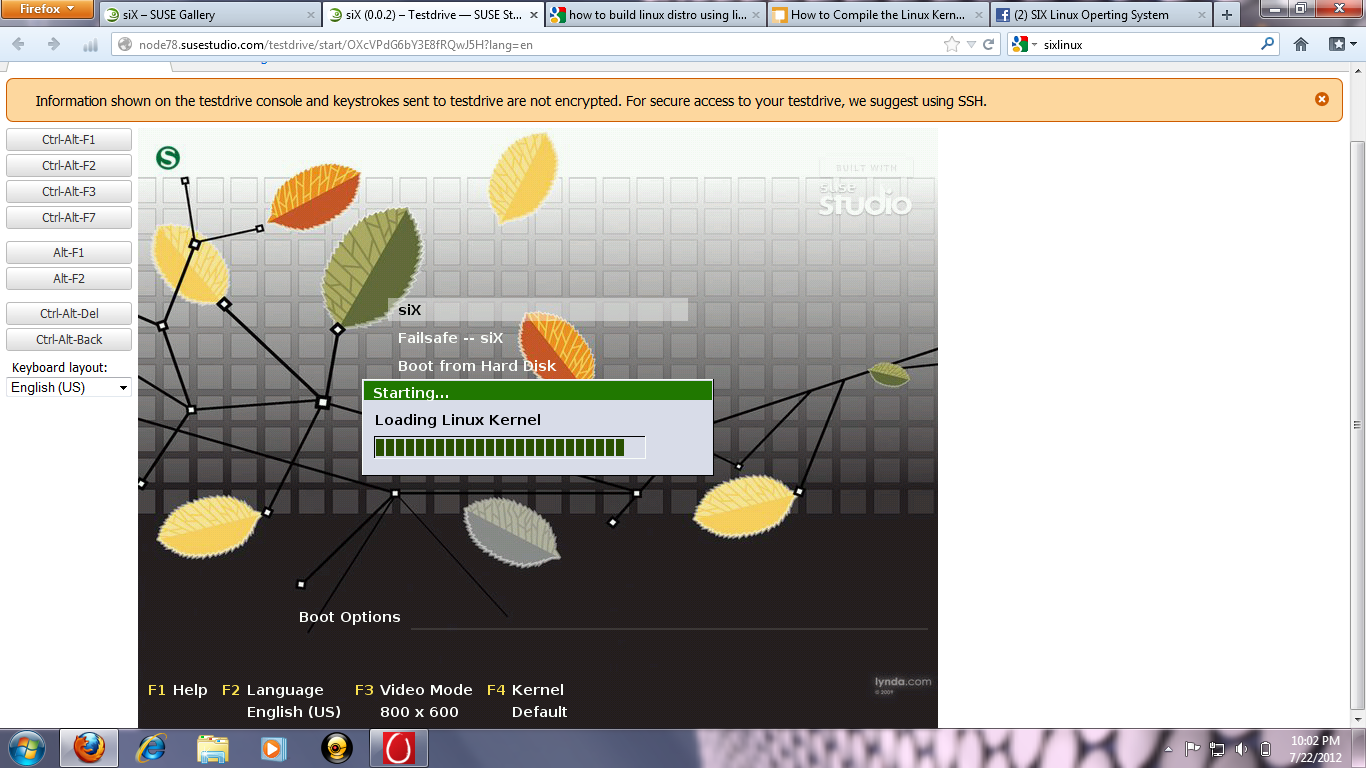Image resolution: width=1366 pixels, height=768 pixels.
Task: Open Windows Explorer folder in taskbar
Action: [213, 748]
